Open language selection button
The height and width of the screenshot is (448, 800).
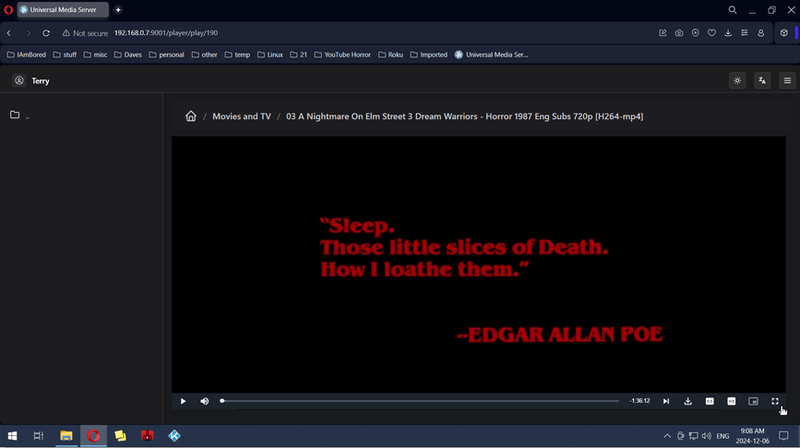762,81
